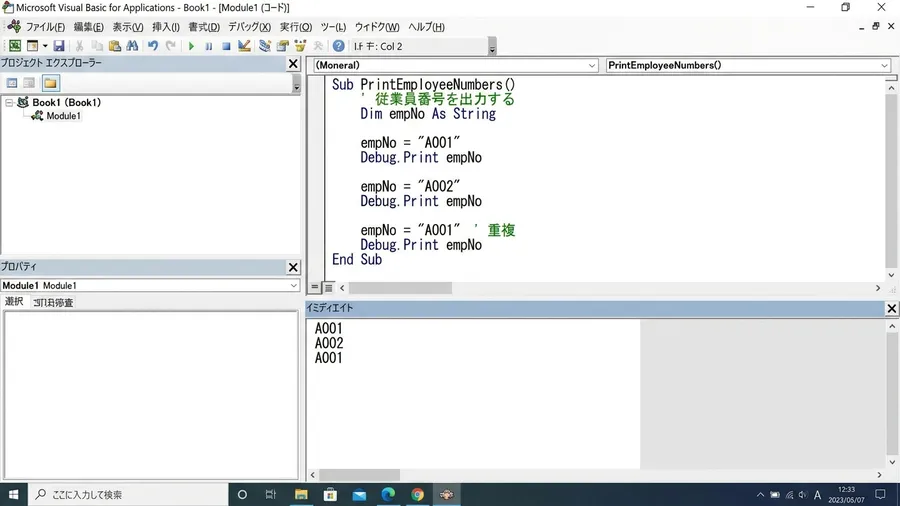Image resolution: width=900 pixels, height=506 pixels.
Task: Save the workbook with the floppy icon
Action: pos(59,46)
